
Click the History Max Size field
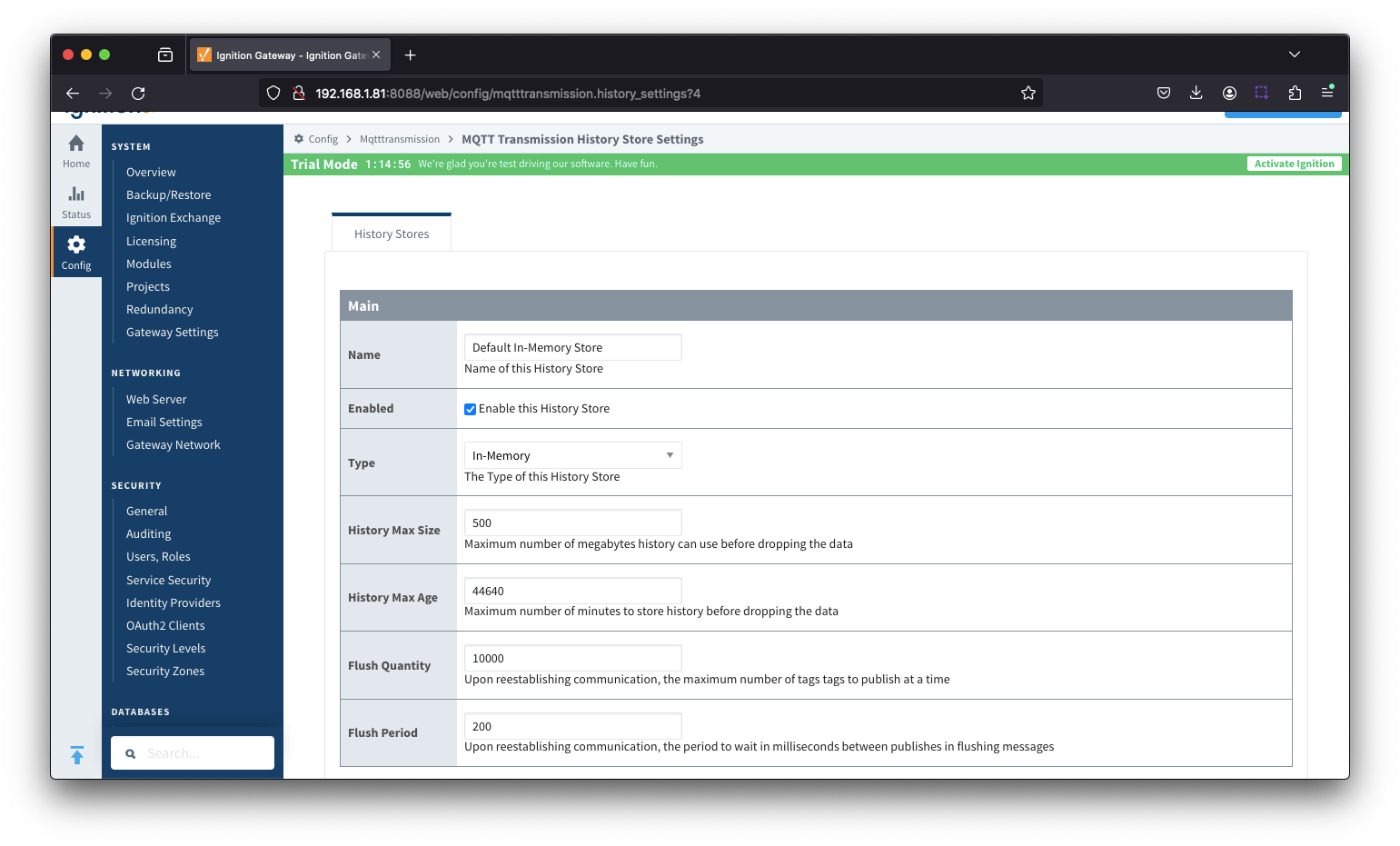point(572,523)
